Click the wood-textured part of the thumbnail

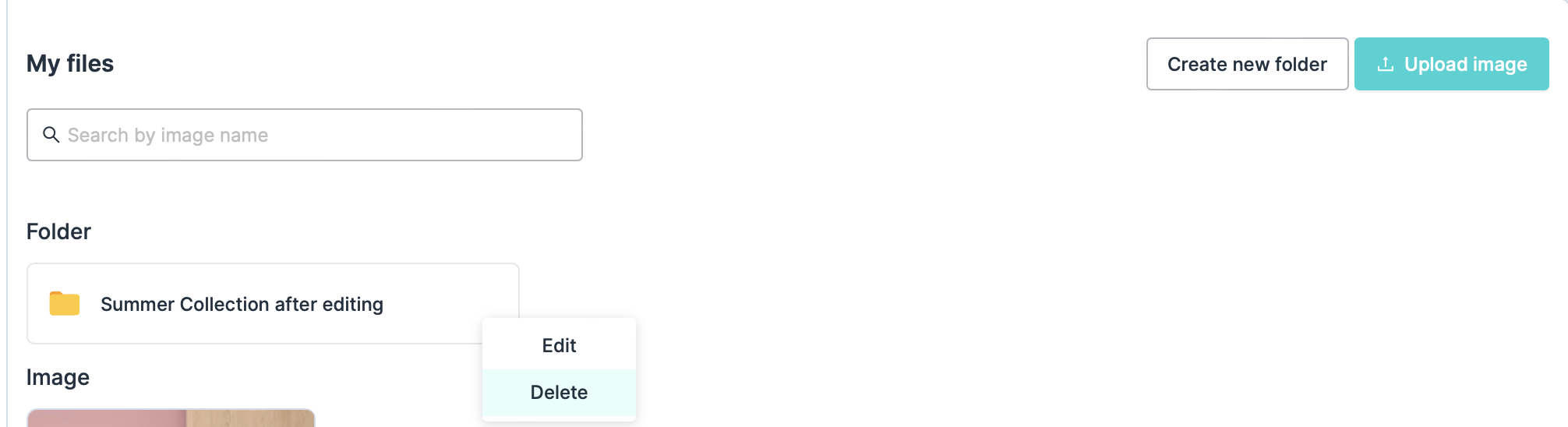pyautogui.click(x=249, y=418)
